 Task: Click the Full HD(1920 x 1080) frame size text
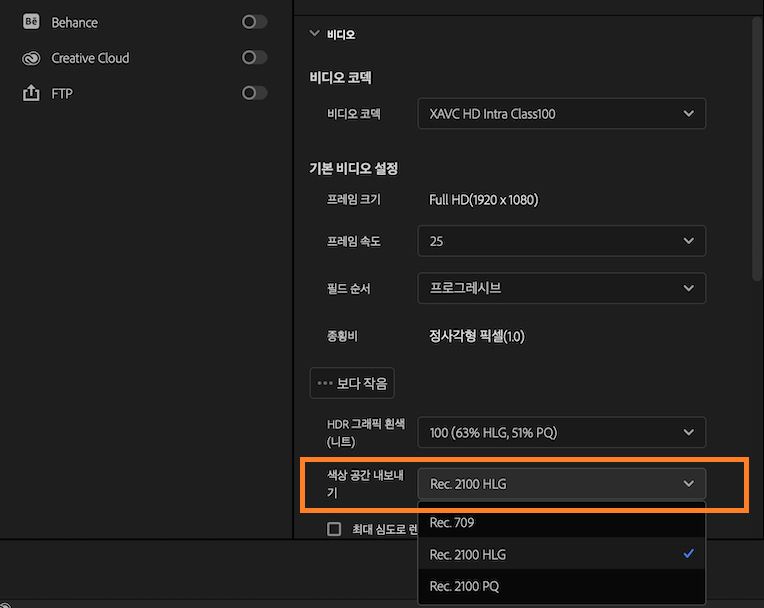pyautogui.click(x=483, y=200)
